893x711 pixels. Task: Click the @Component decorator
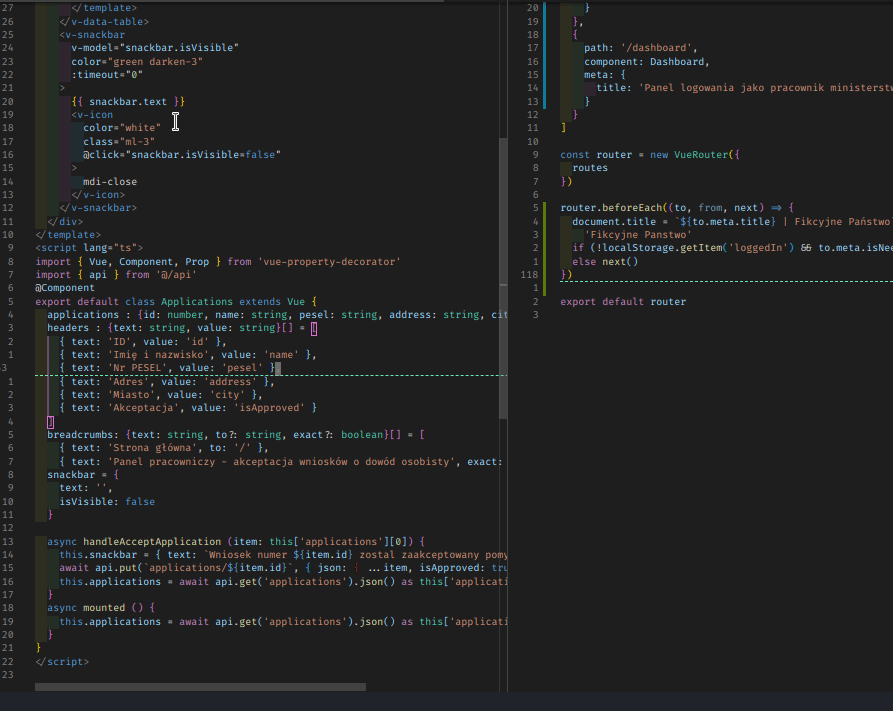[x=65, y=288]
